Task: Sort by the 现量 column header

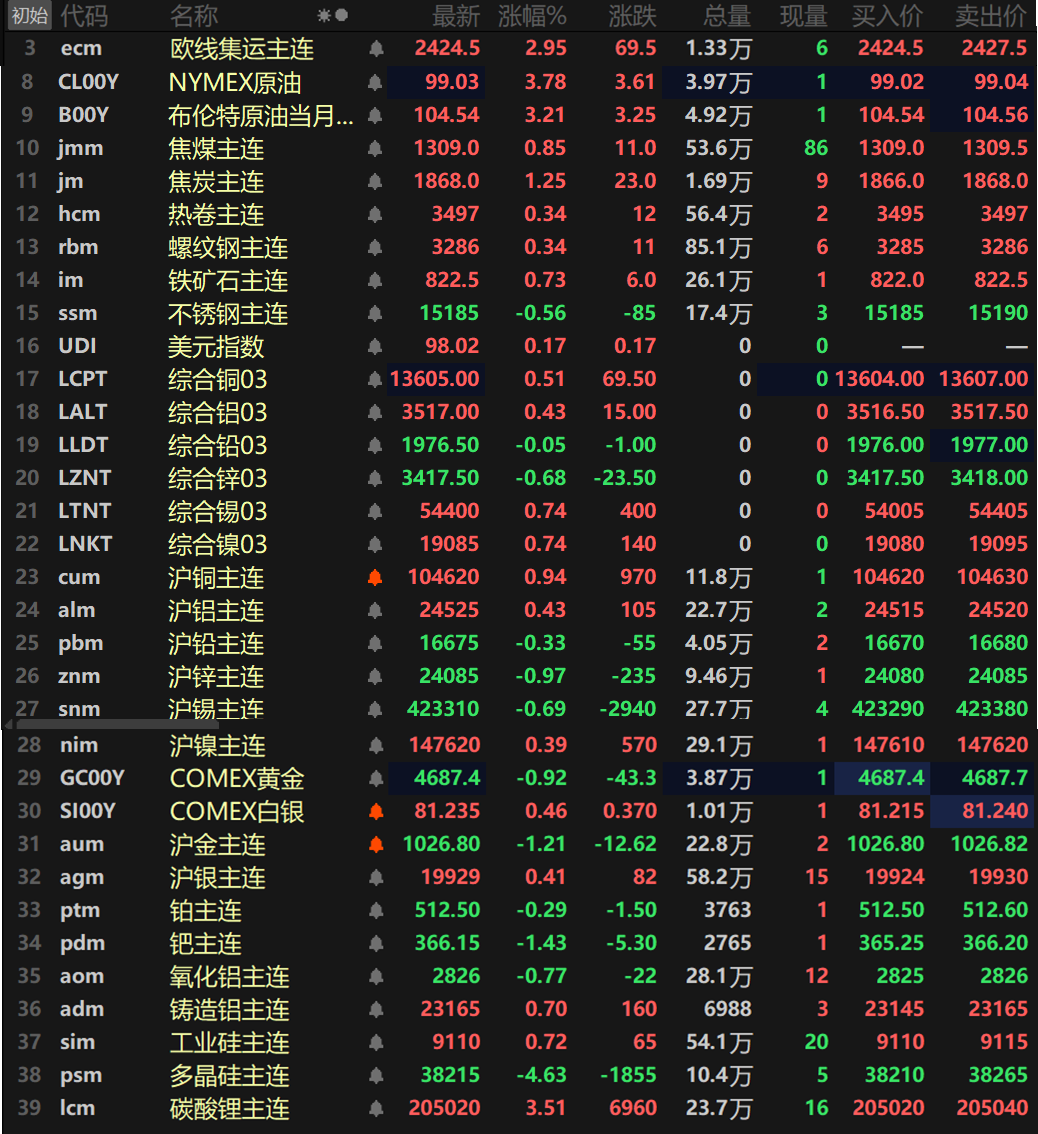Action: point(804,15)
